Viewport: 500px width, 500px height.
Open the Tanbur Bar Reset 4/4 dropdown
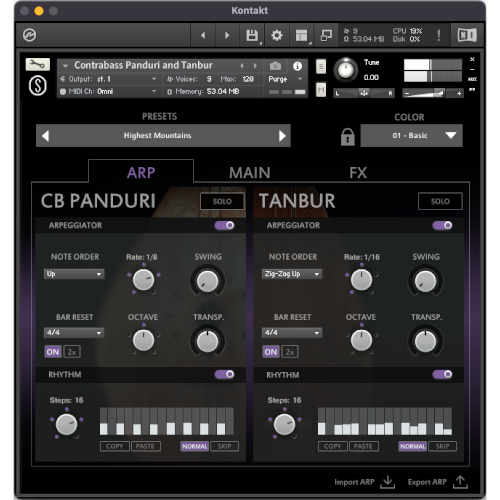point(292,333)
